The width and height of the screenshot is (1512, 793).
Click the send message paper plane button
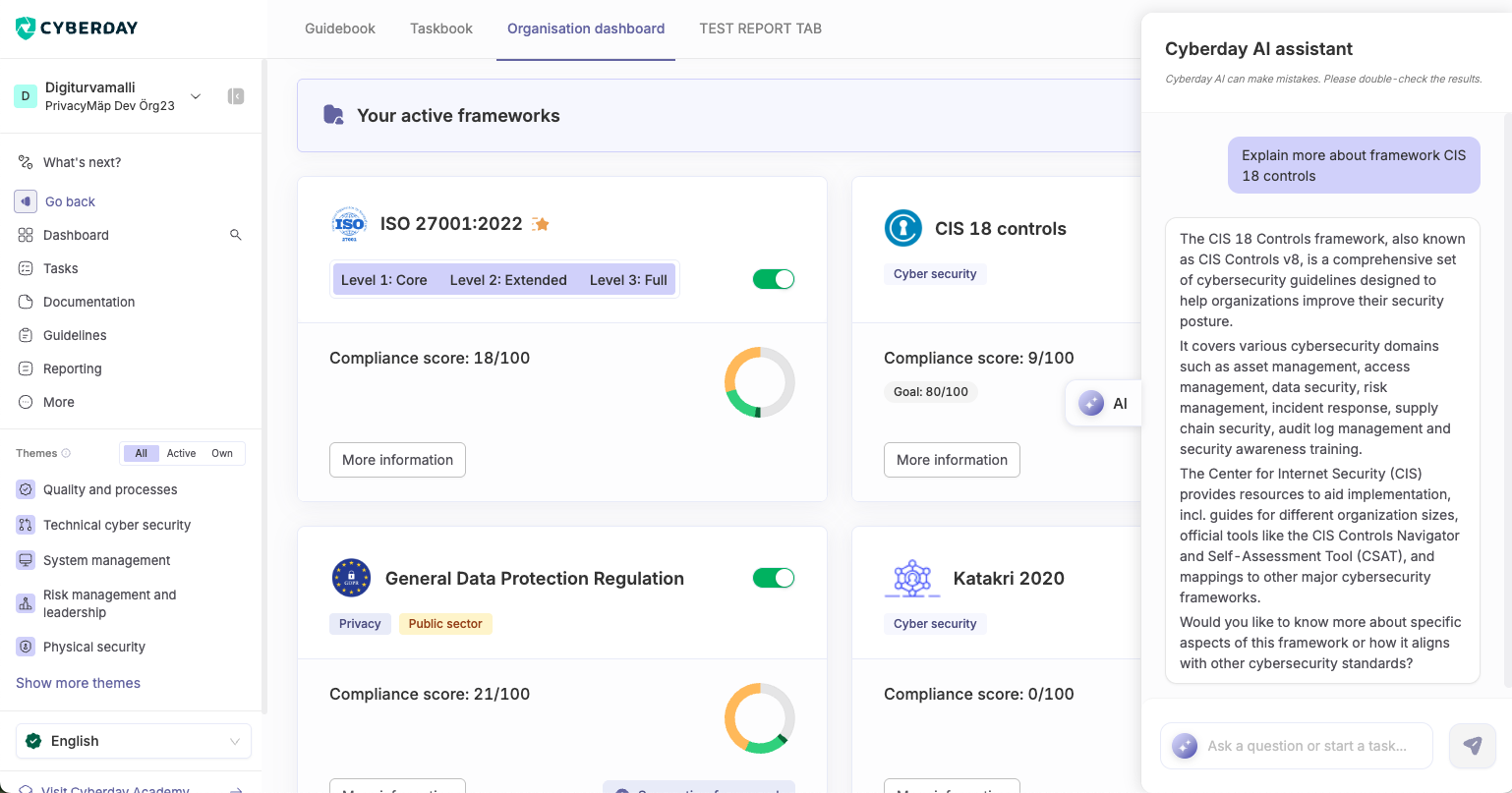point(1473,746)
